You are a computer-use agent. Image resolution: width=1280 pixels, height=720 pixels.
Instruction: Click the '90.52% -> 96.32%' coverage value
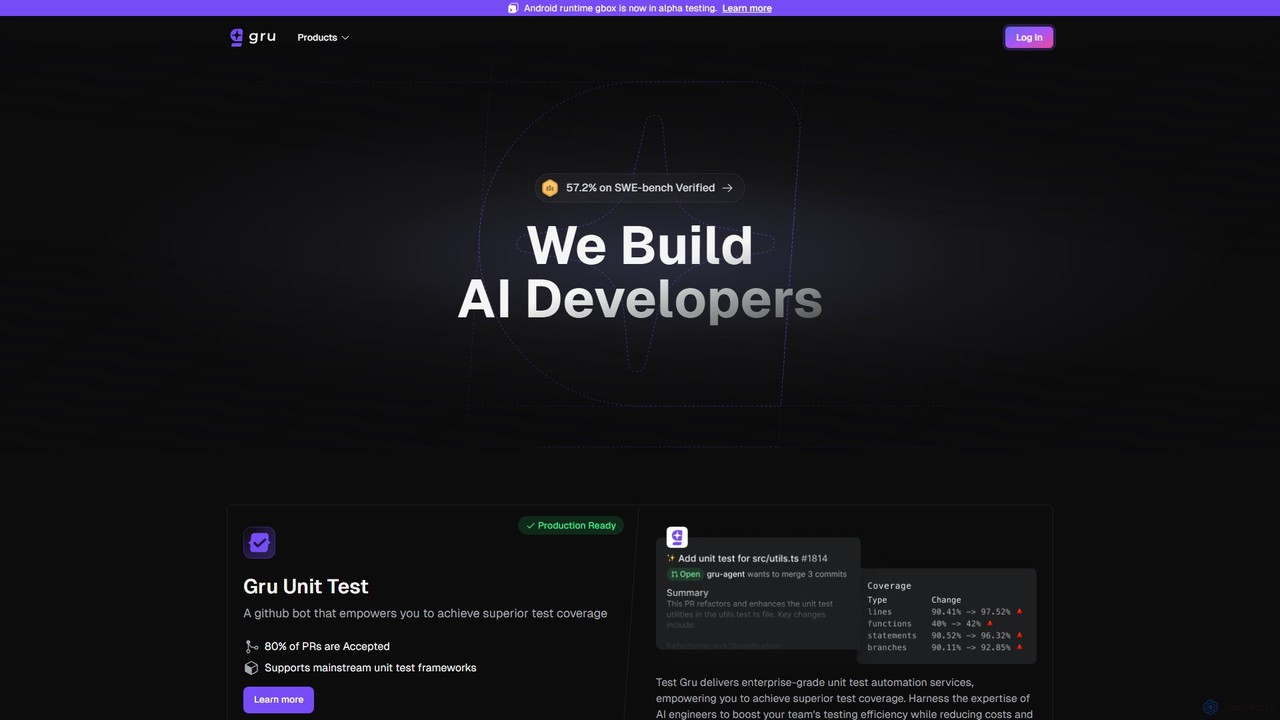point(971,636)
